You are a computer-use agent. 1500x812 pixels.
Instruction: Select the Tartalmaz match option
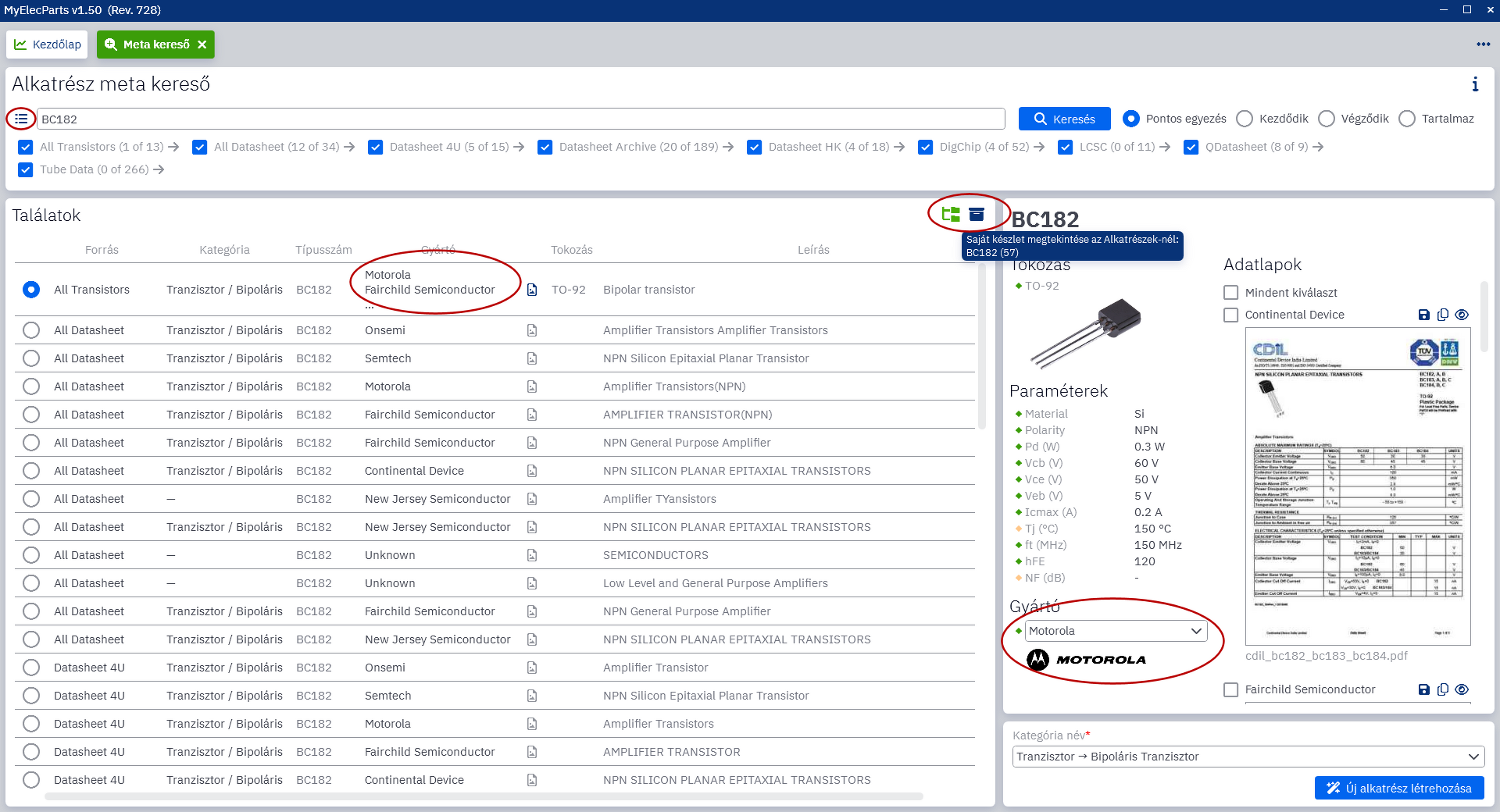coord(1407,119)
